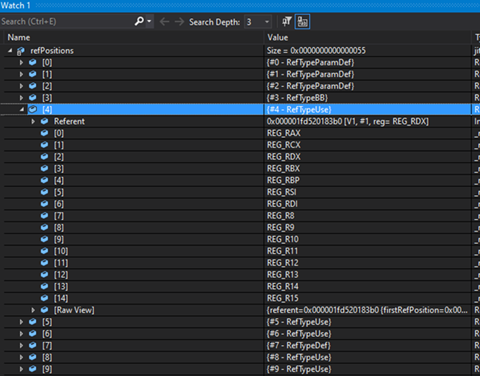Click the icon of the REG_R12 row
This screenshot has height=376, width=480.
coord(44,263)
